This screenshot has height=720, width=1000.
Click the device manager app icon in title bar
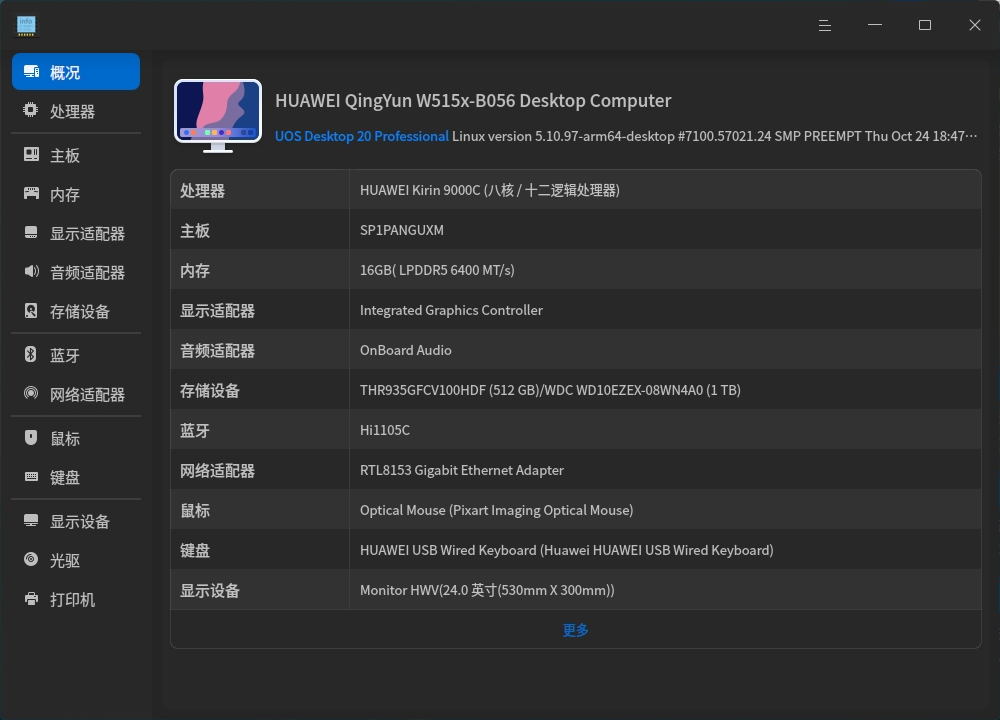pyautogui.click(x=26, y=26)
